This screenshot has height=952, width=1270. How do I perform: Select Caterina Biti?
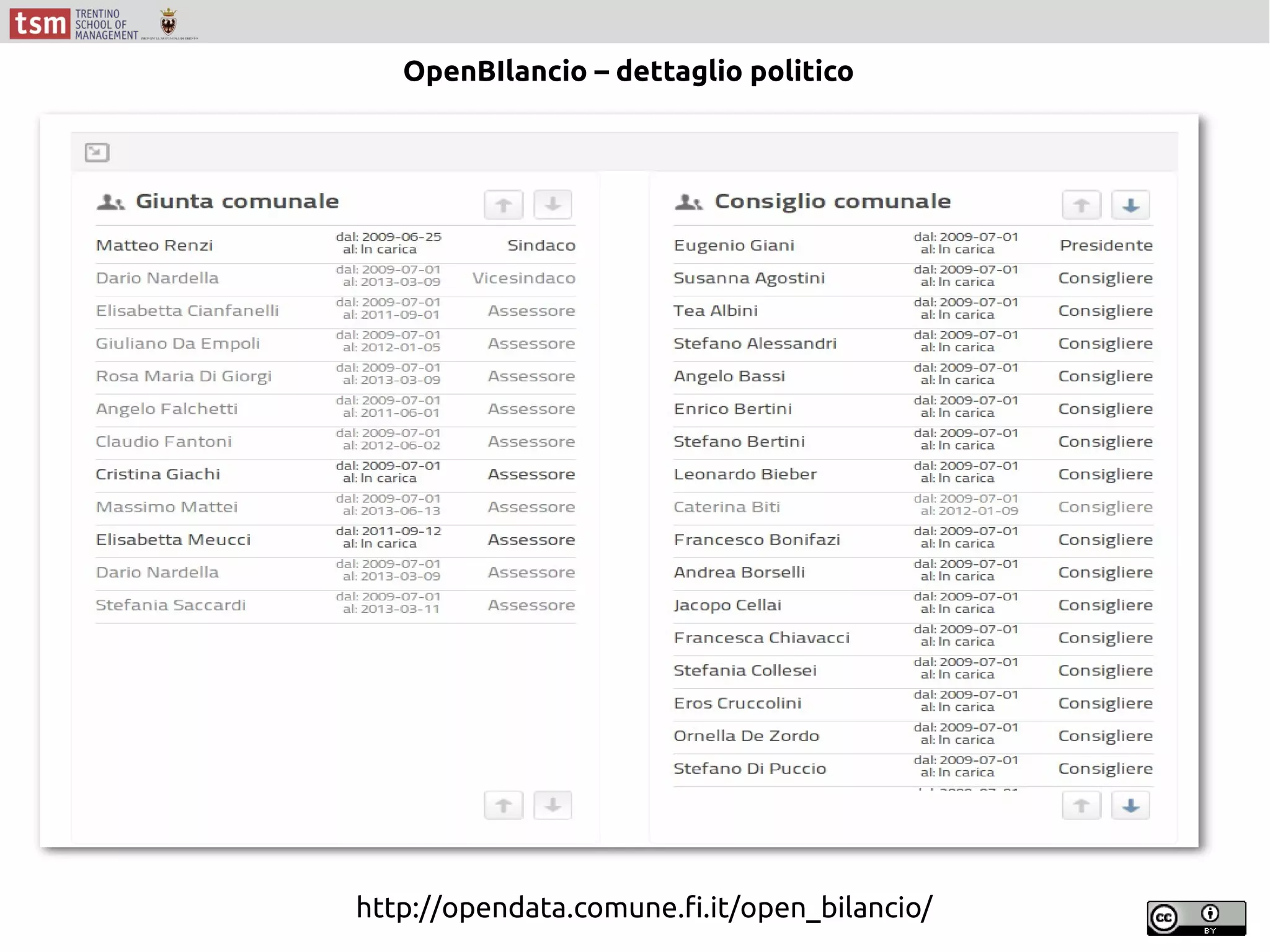pos(727,507)
